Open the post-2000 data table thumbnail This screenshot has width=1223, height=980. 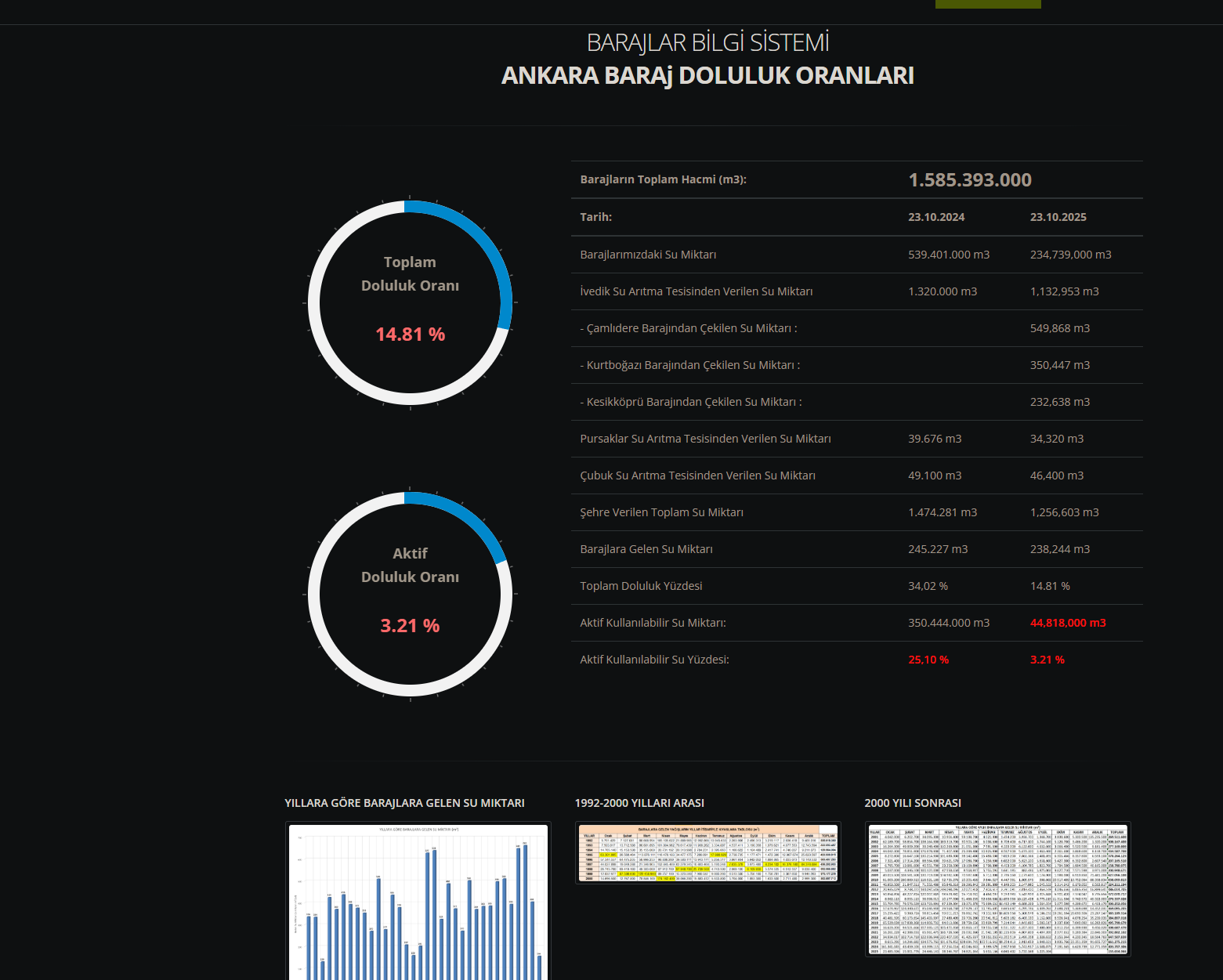point(997,889)
